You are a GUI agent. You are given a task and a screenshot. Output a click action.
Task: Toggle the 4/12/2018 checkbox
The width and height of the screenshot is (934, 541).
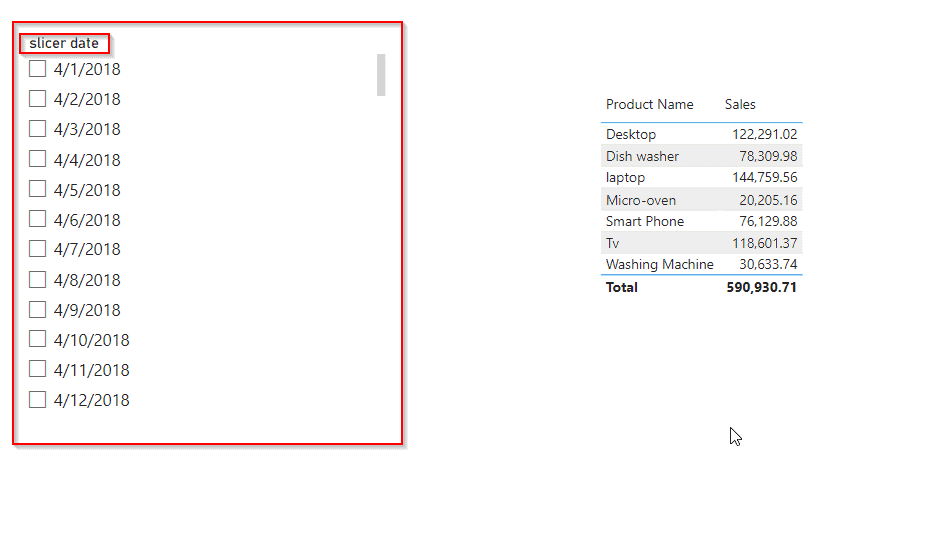point(38,399)
